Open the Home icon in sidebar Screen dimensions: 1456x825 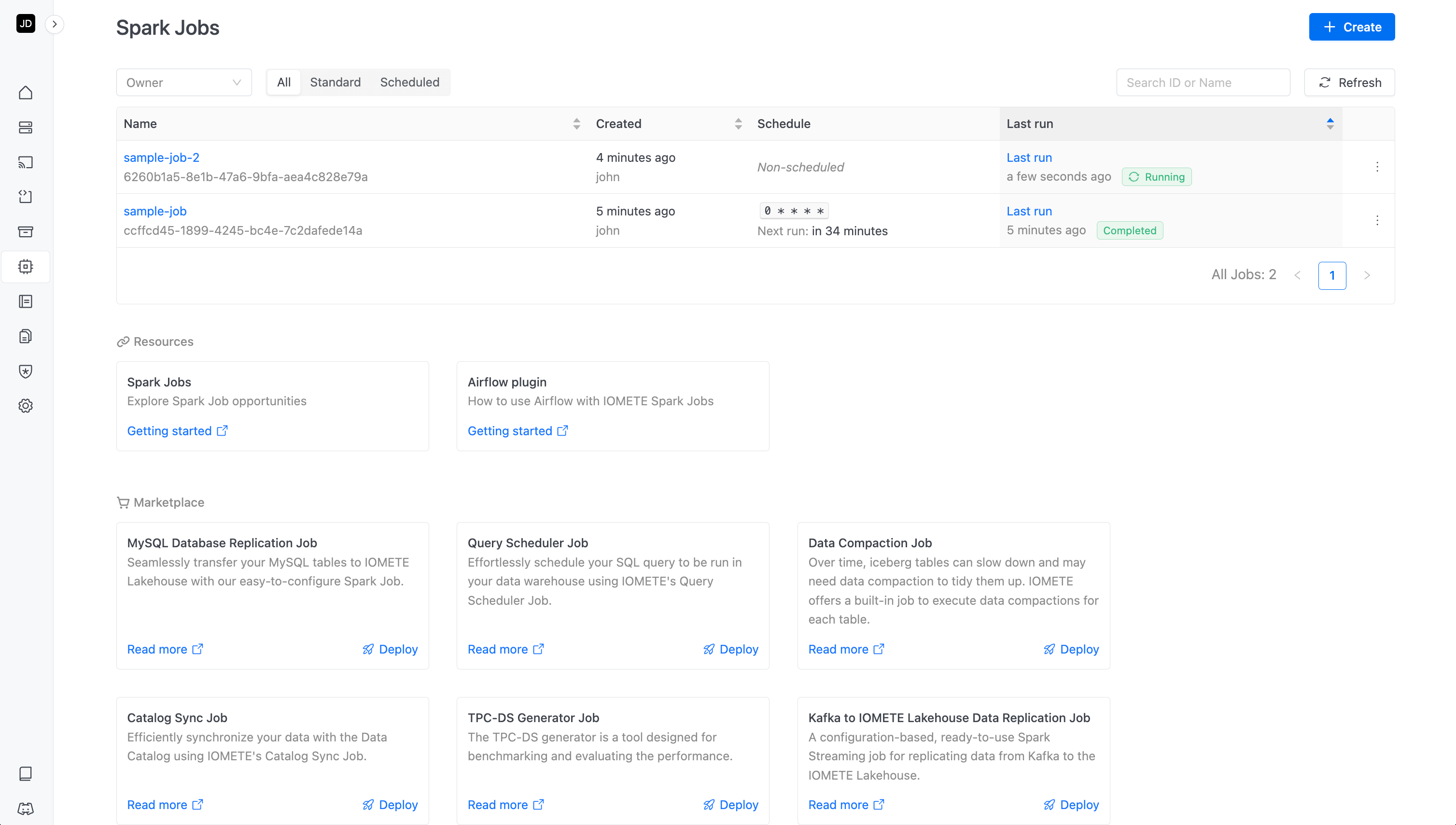26,92
